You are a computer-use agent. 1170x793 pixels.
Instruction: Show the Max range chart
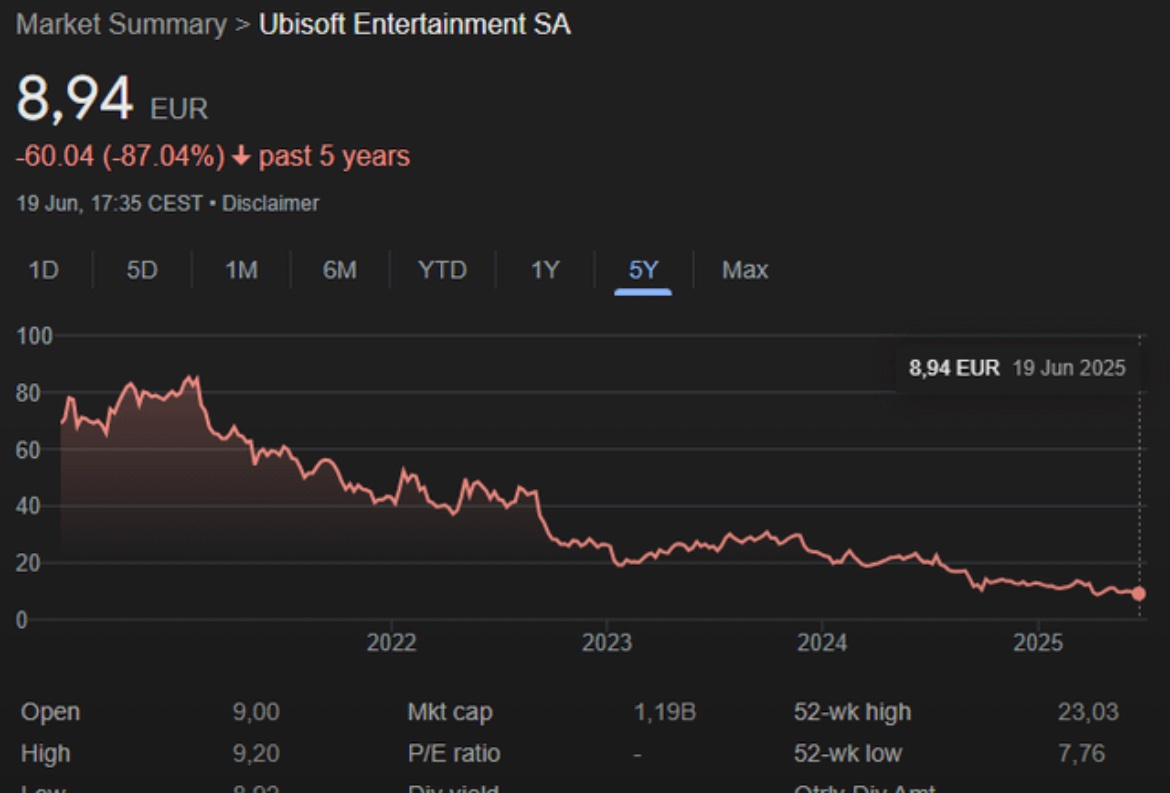click(745, 269)
